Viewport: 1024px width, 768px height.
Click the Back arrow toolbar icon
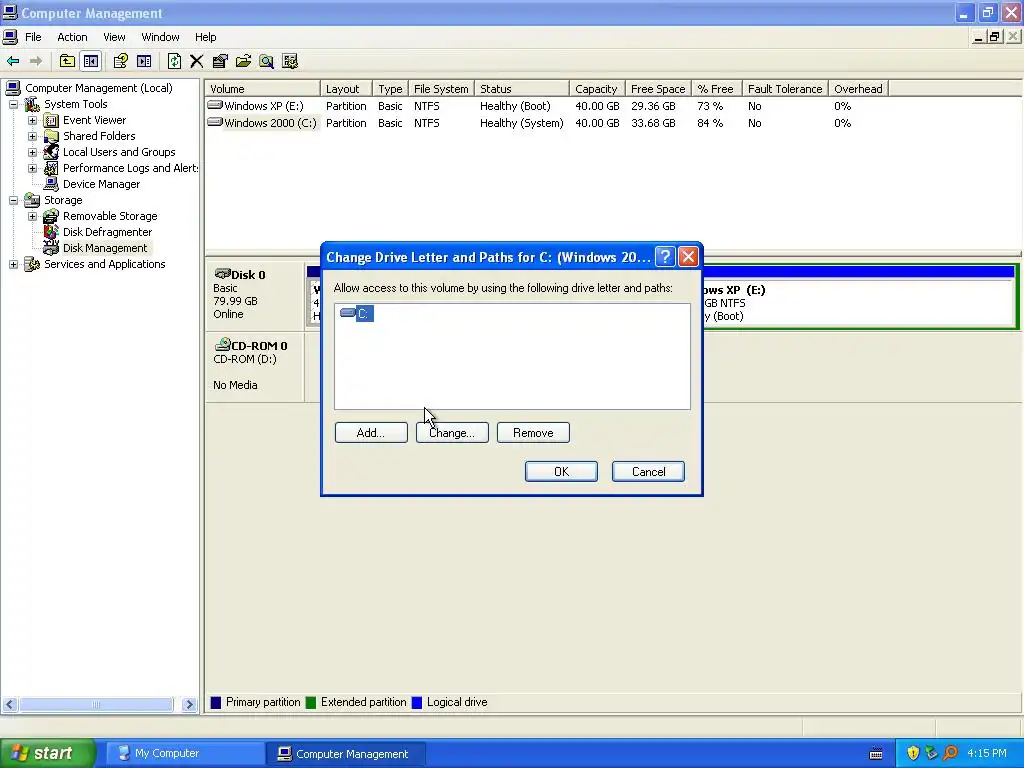coord(13,61)
